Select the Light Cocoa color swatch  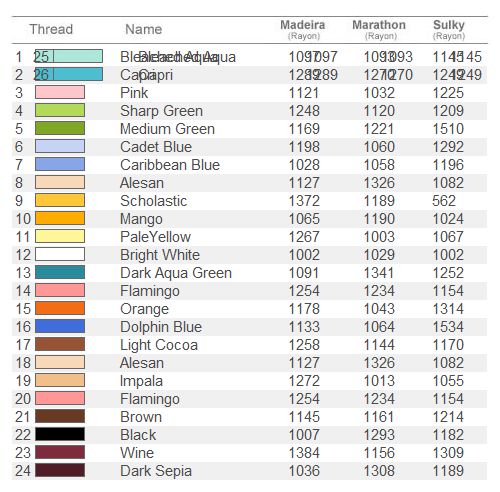point(60,344)
